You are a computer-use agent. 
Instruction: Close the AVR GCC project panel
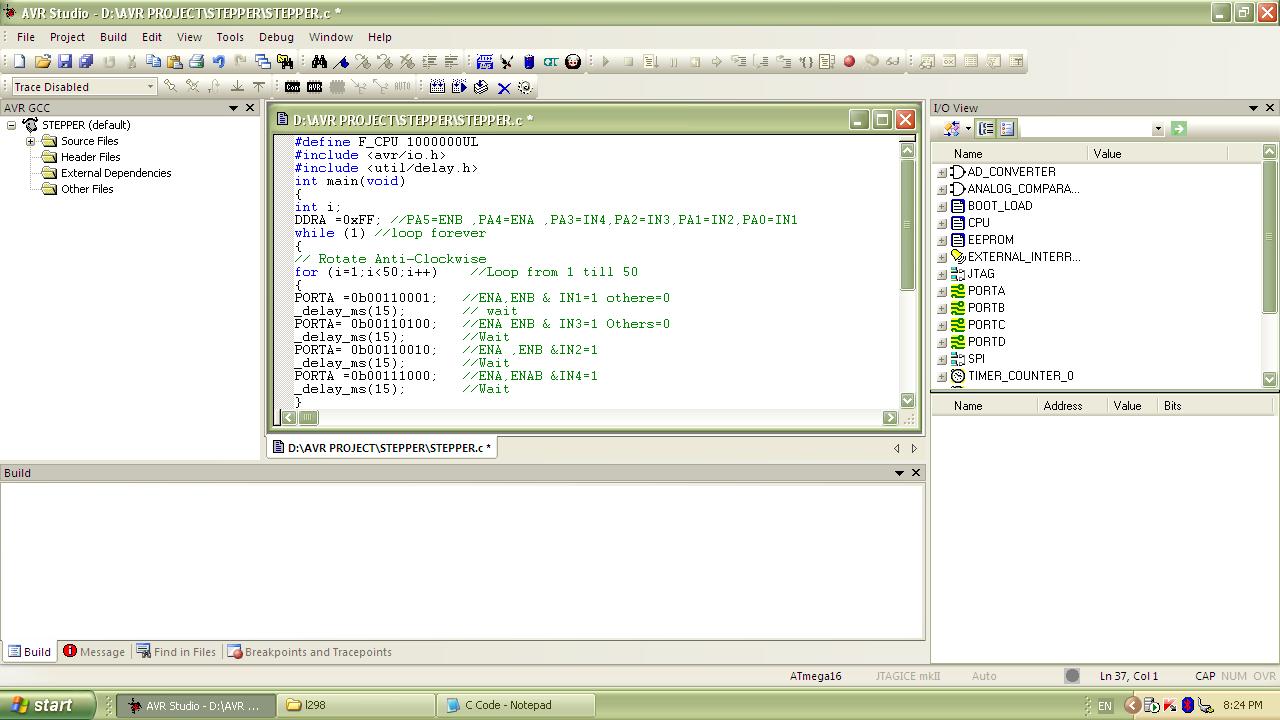click(250, 108)
